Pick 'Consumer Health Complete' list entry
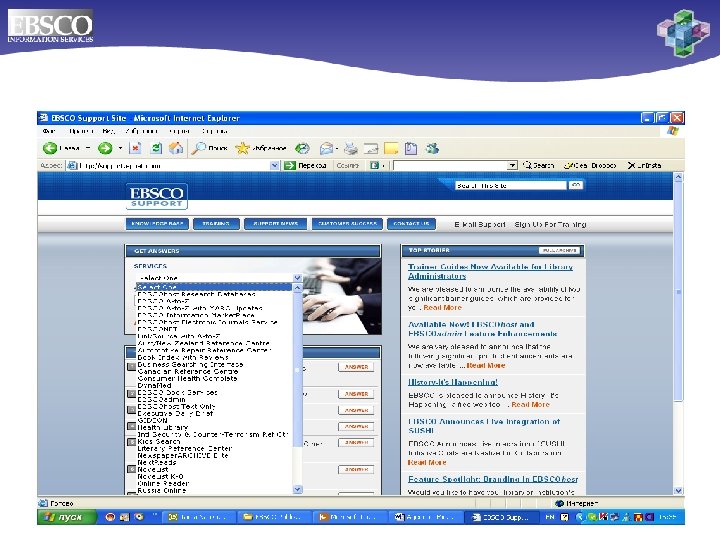 187,378
